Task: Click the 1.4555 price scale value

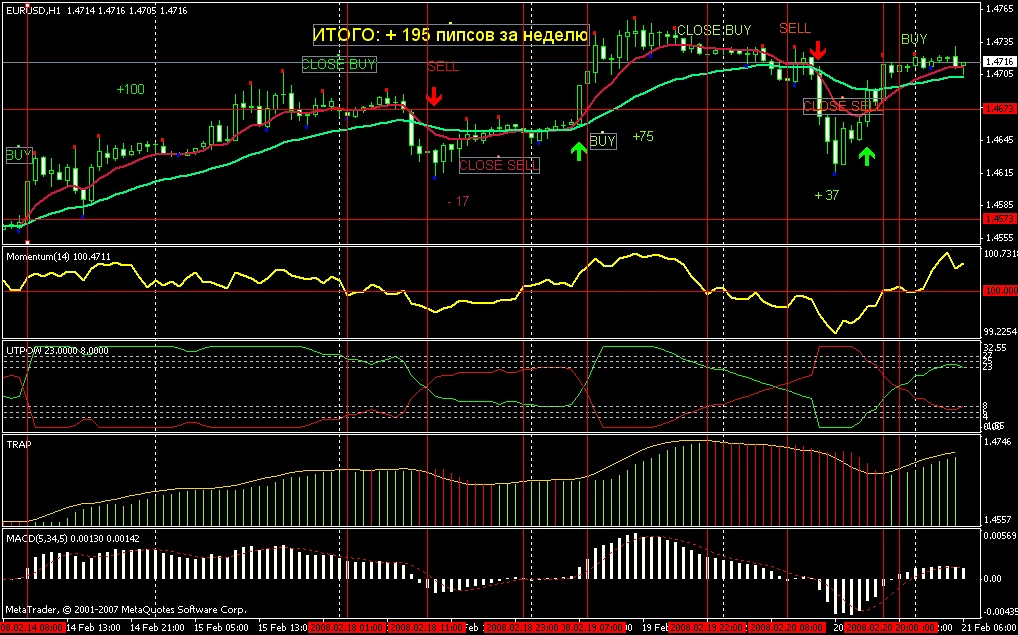Action: 999,238
